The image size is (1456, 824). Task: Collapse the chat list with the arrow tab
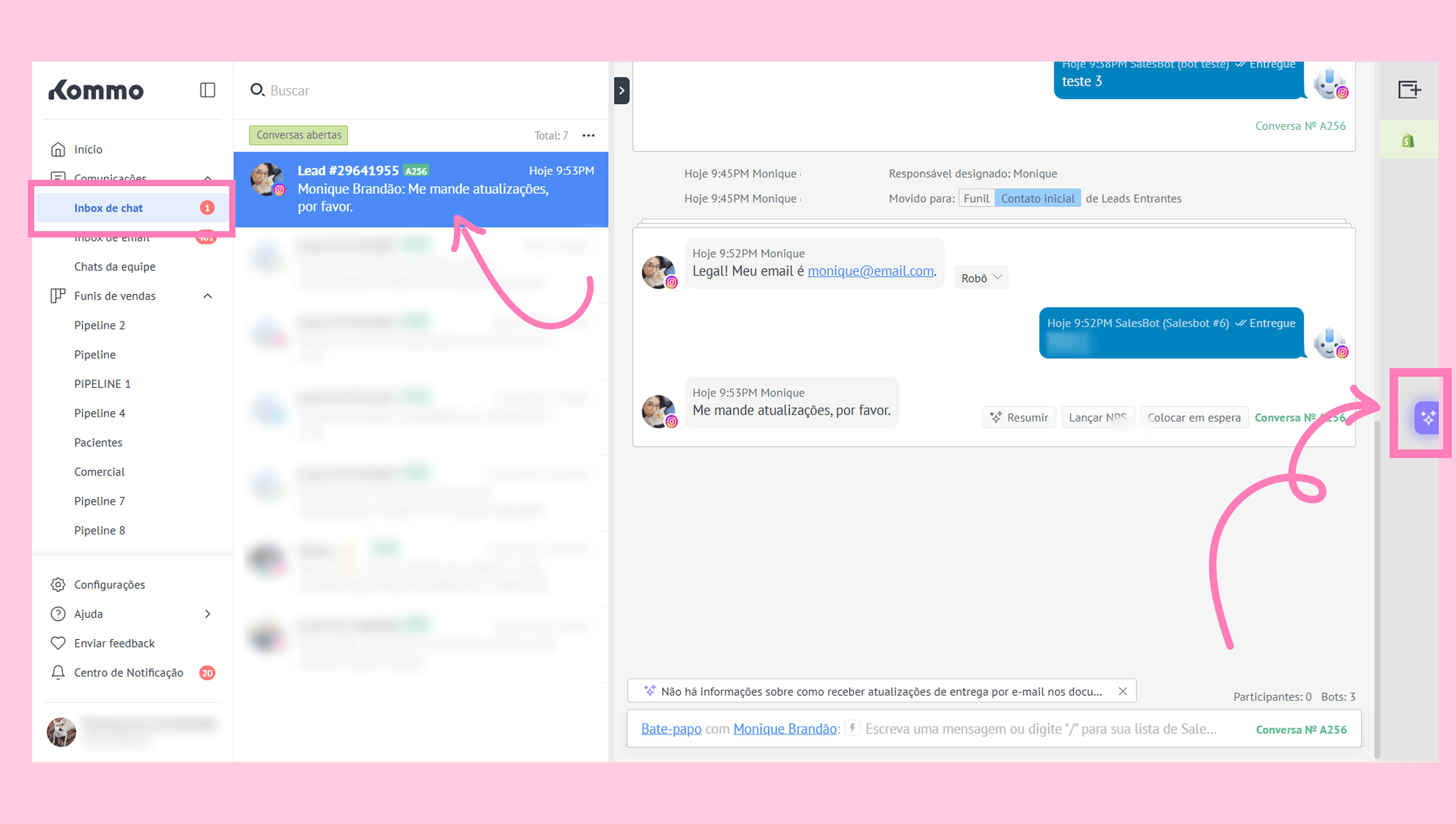pos(621,90)
